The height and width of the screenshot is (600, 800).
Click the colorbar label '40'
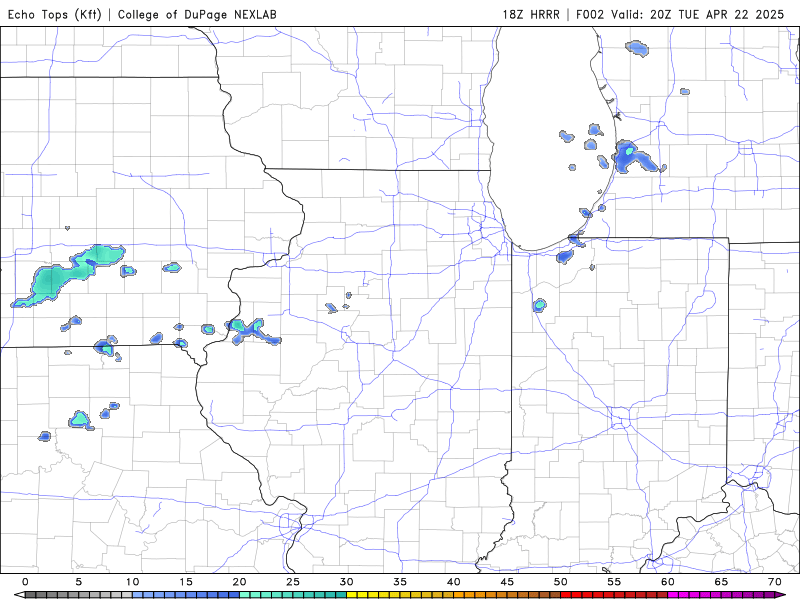[x=454, y=582]
